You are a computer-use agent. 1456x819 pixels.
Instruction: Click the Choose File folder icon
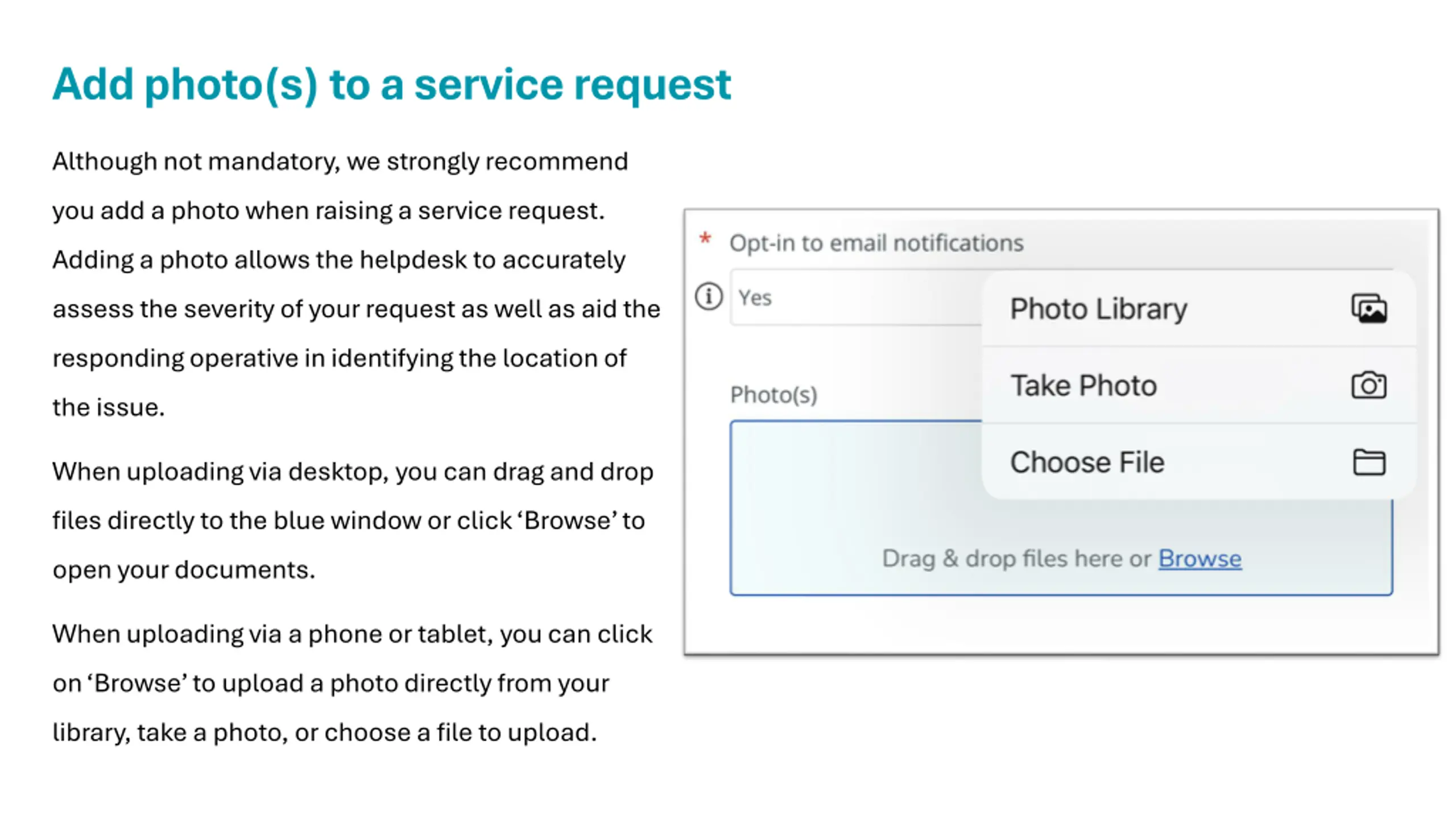point(1369,462)
